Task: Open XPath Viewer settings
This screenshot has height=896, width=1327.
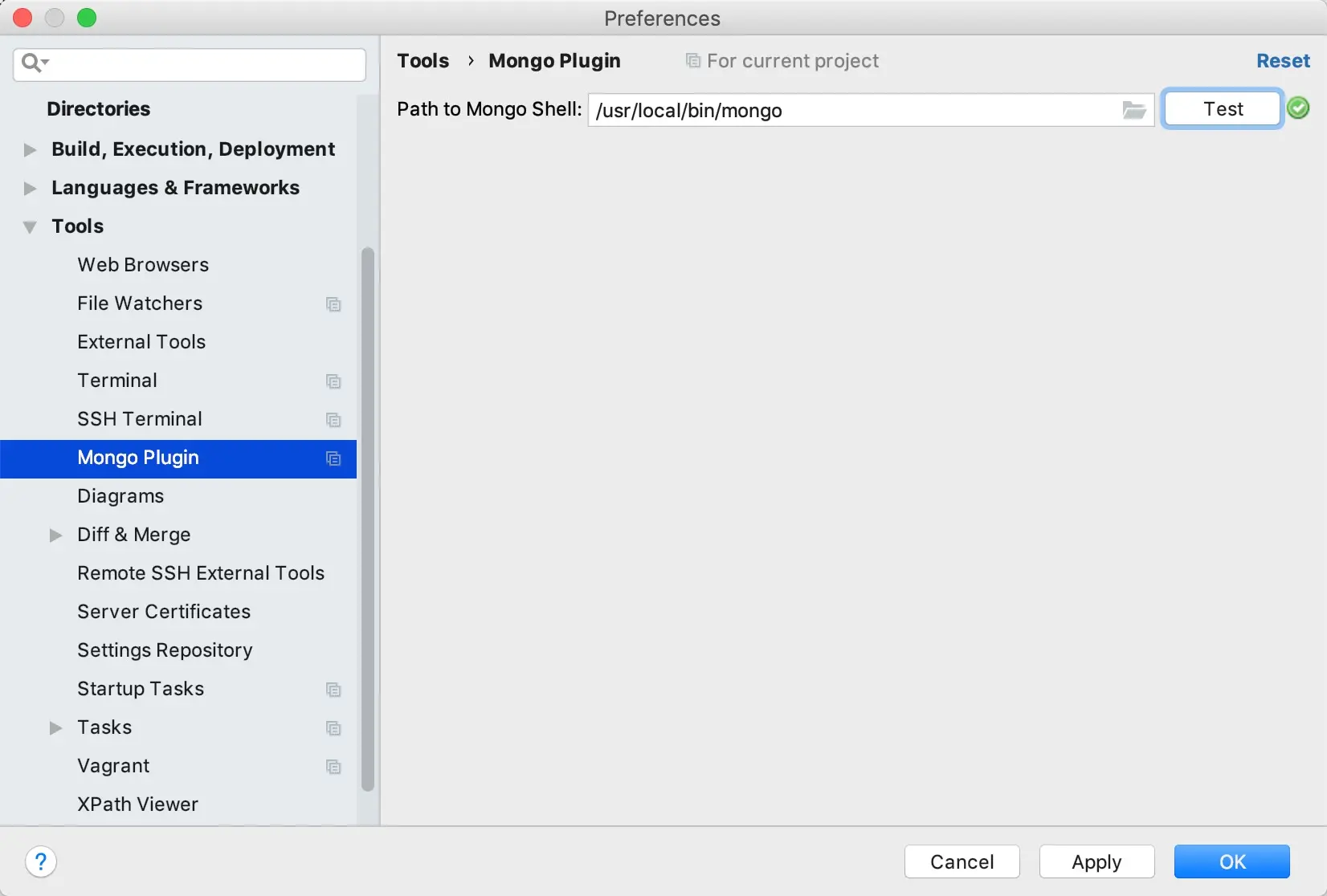Action: pos(137,804)
